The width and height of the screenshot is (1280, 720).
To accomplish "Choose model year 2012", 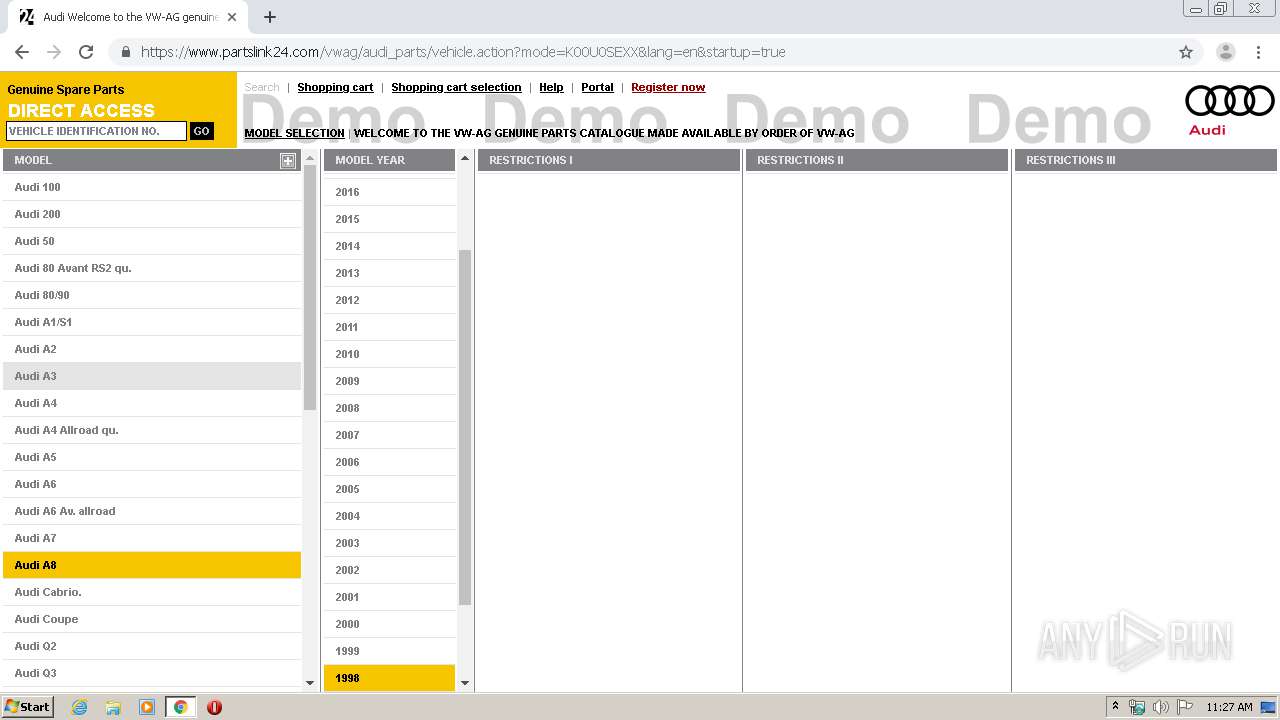I will click(x=390, y=300).
